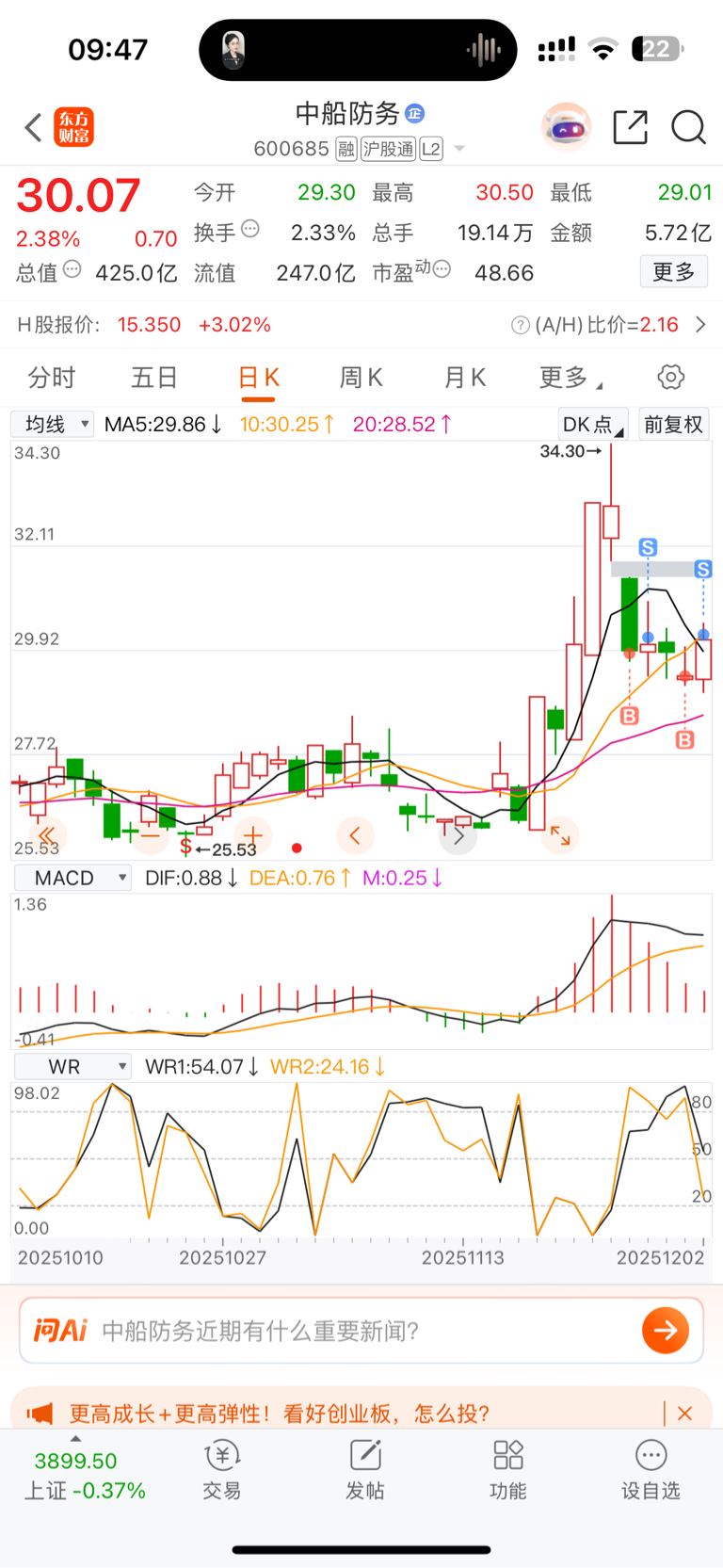Open the AI robot assistant avatar
This screenshot has width=723, height=1568.
coord(567,127)
